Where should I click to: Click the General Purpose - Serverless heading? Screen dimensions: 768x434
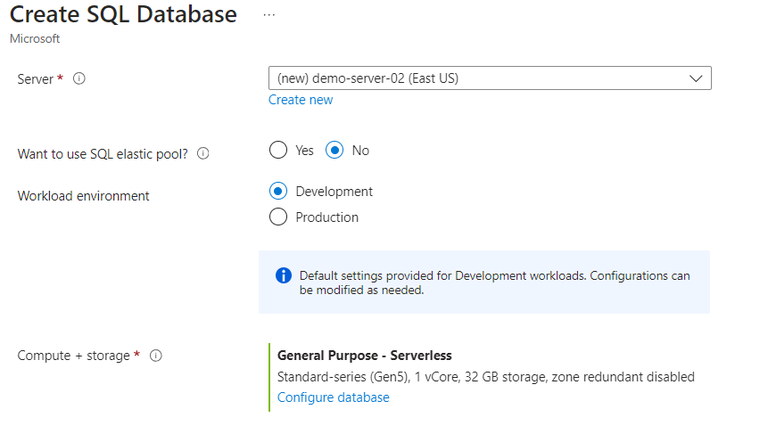pyautogui.click(x=364, y=355)
